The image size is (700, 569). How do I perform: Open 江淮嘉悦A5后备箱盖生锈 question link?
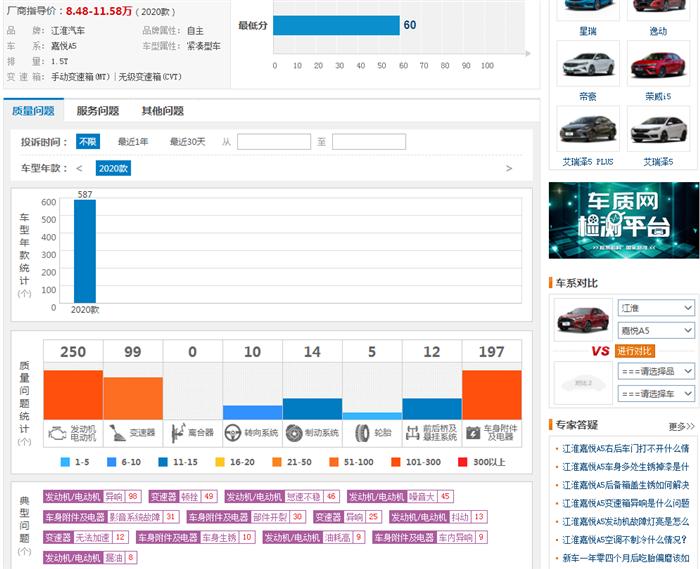click(x=625, y=485)
